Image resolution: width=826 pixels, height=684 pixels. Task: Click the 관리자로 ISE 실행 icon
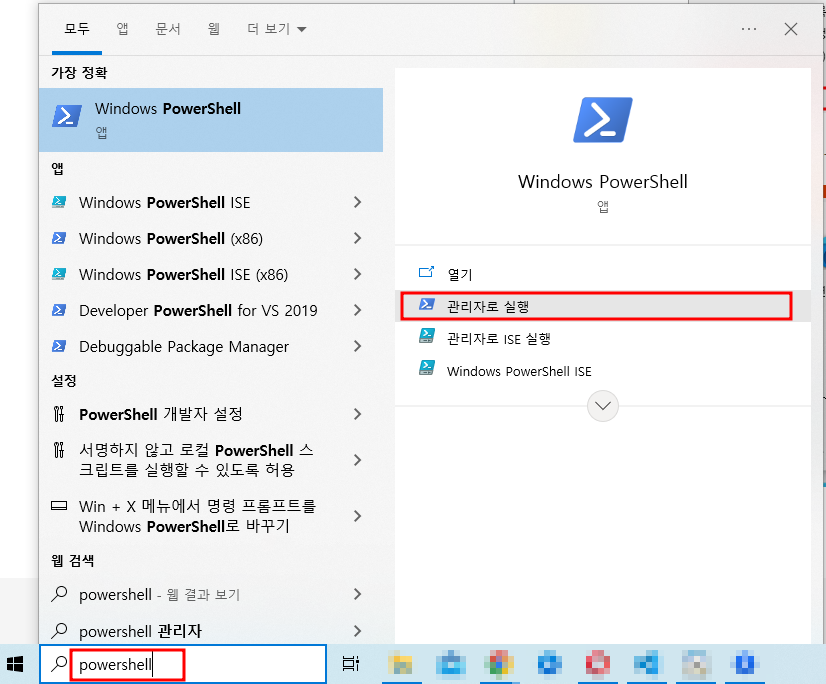tap(427, 336)
